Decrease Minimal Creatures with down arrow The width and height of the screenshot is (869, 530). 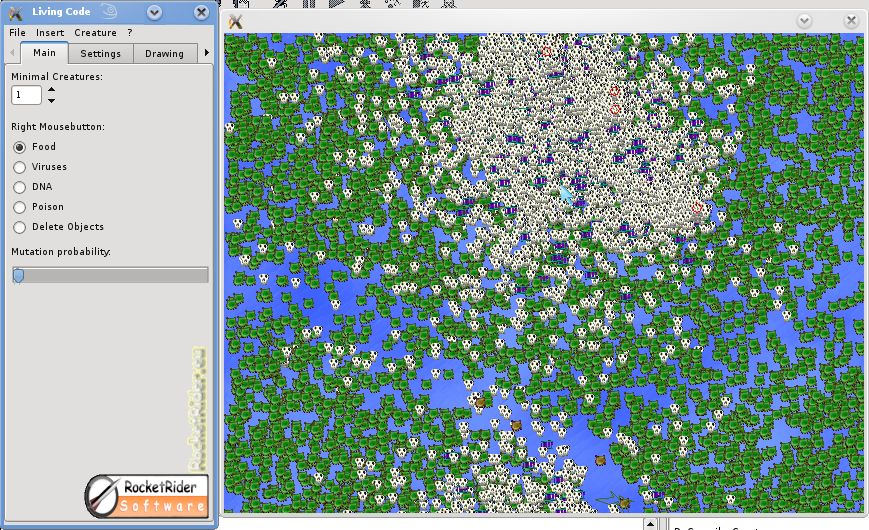click(x=51, y=100)
